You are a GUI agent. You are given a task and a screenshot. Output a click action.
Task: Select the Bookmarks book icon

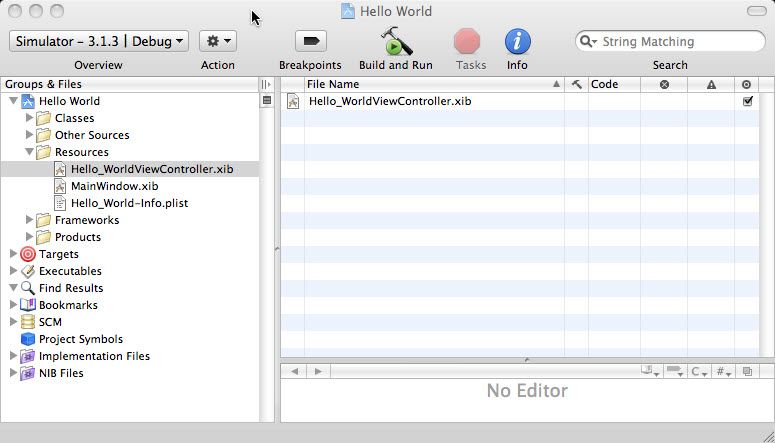pyautogui.click(x=28, y=305)
